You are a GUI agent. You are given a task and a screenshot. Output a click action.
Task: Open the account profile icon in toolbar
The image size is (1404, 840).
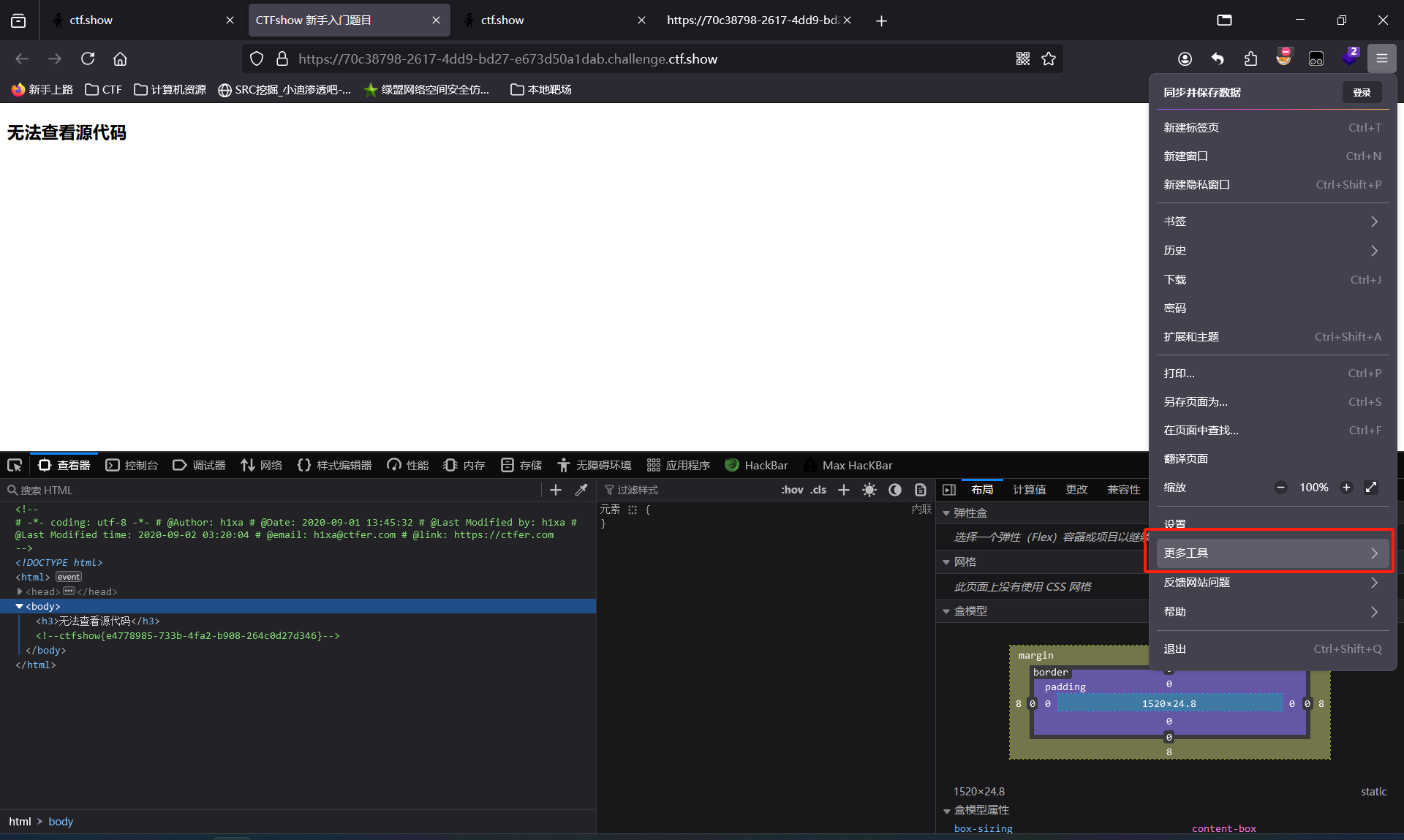coord(1185,58)
